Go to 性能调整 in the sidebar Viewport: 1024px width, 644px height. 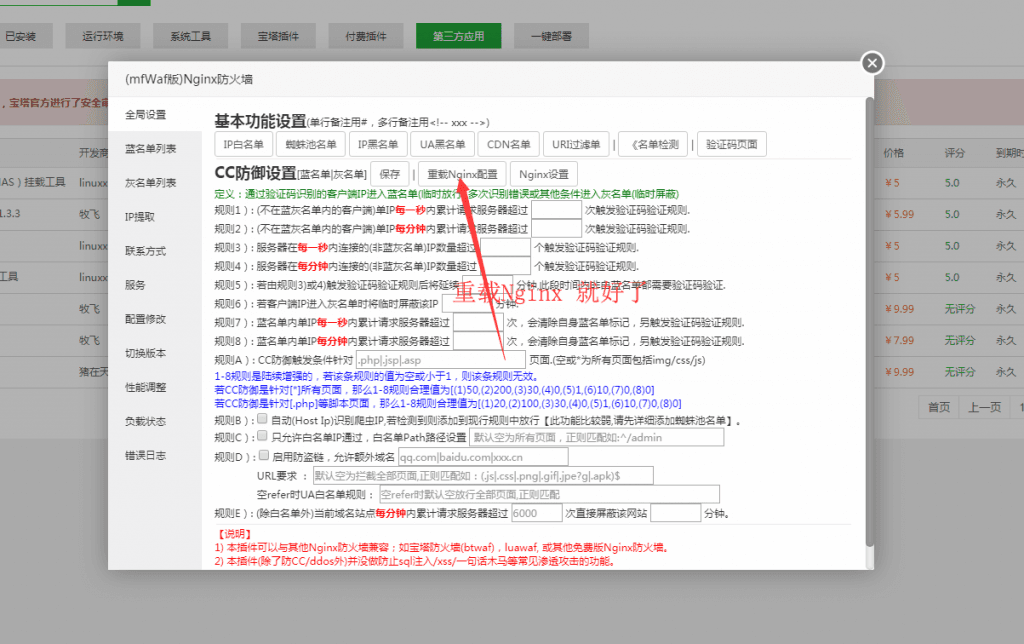[145, 387]
